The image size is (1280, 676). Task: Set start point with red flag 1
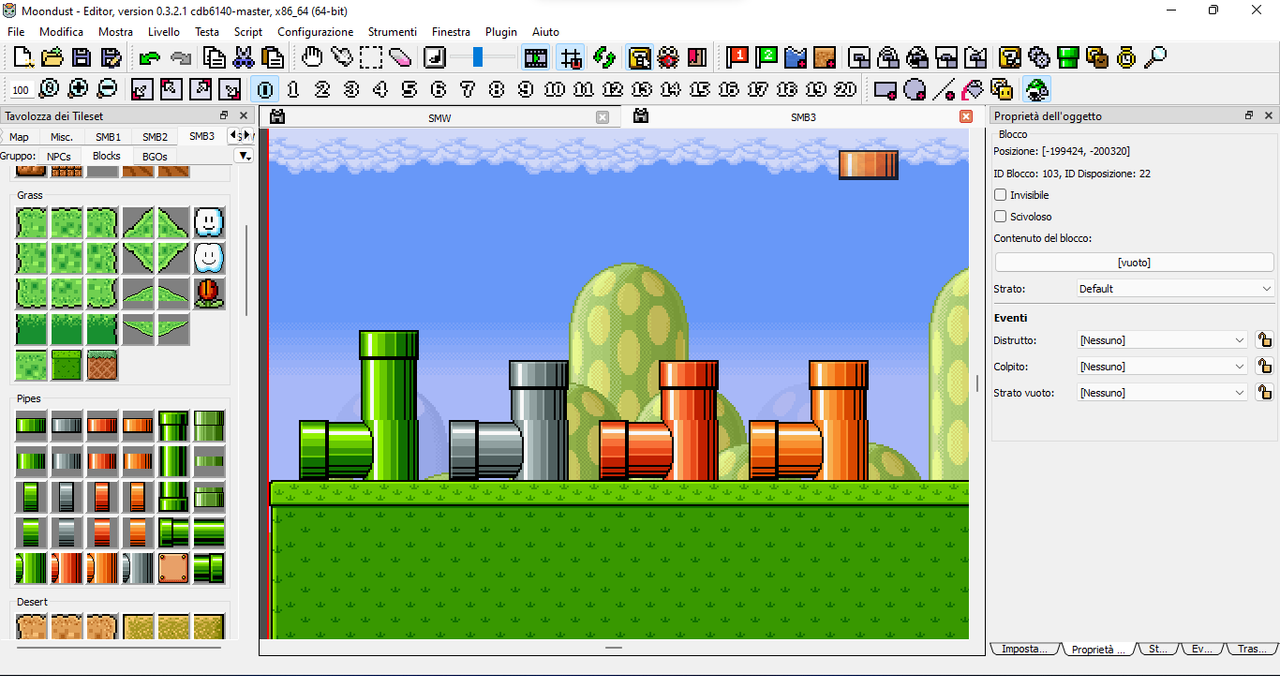(738, 58)
